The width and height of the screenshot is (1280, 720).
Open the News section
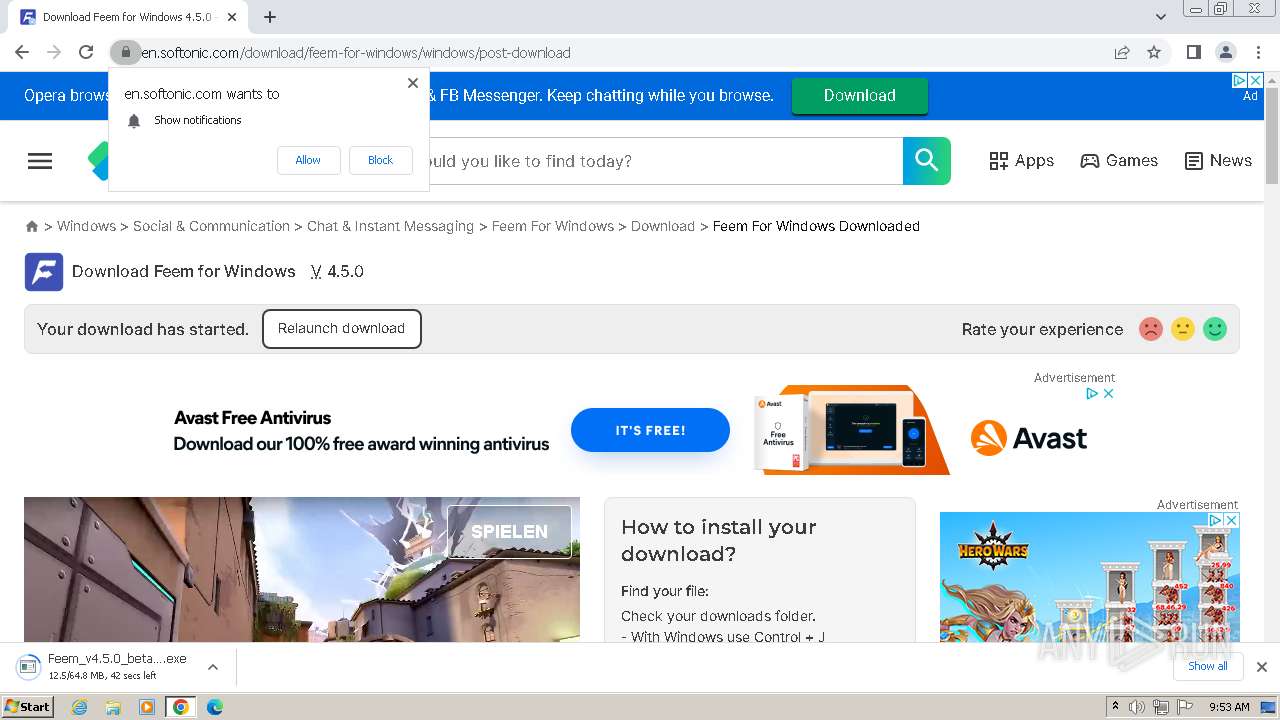point(1218,161)
